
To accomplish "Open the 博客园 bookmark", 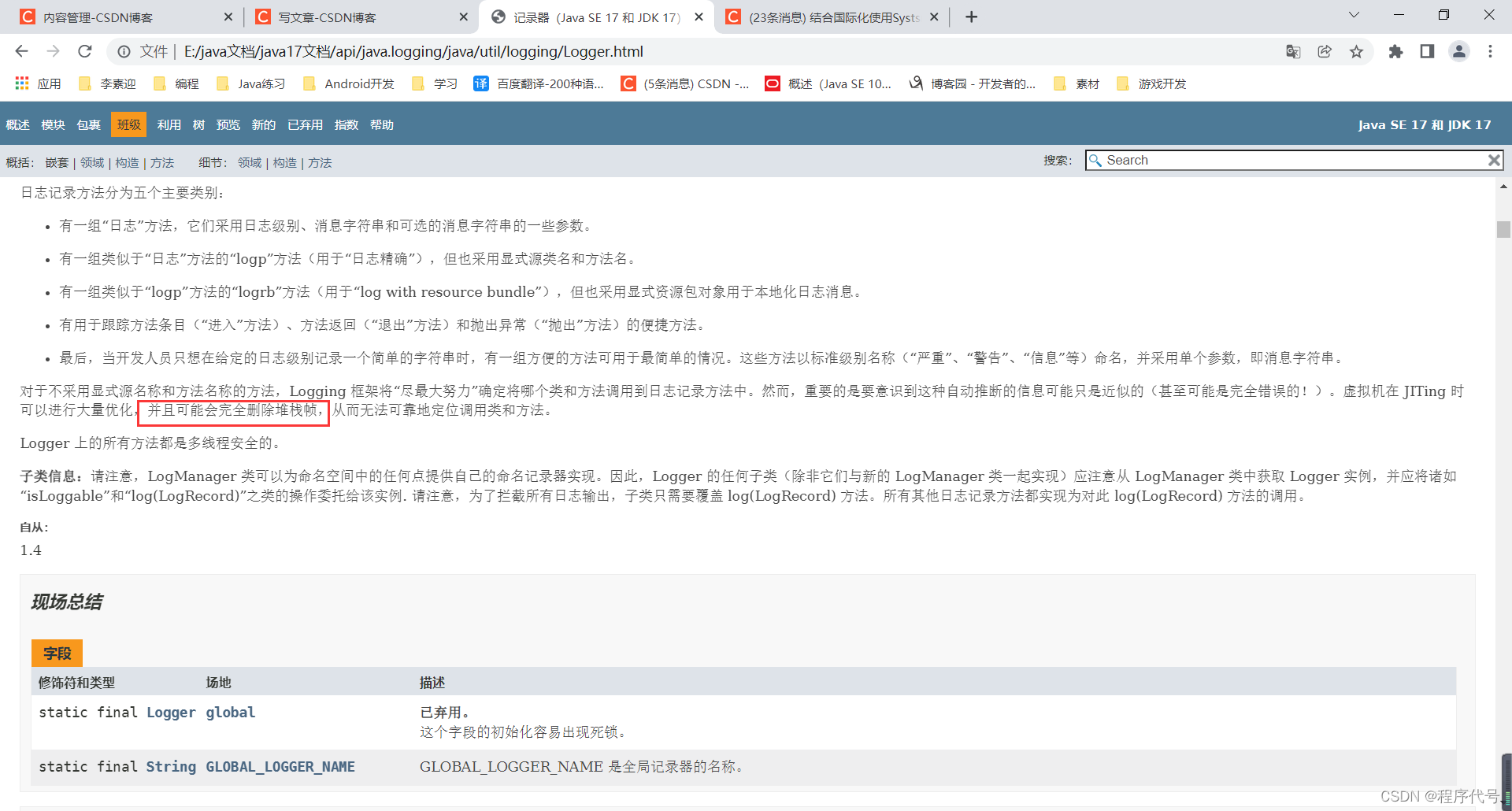I will [973, 83].
